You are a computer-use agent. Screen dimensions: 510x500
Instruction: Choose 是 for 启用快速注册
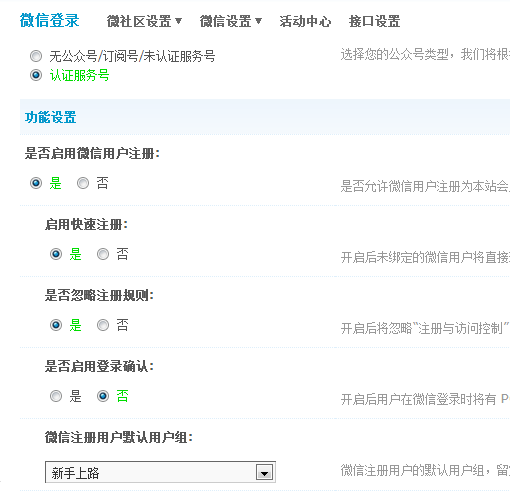(56, 254)
